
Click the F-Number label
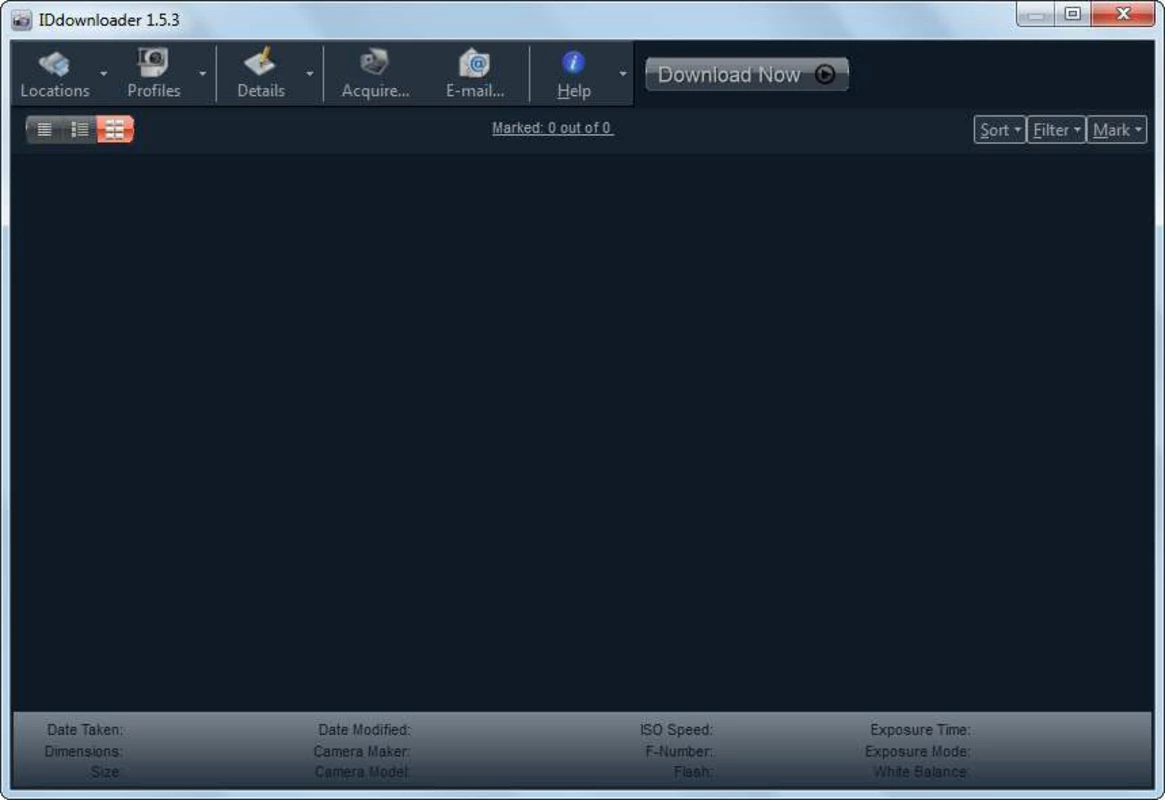click(679, 751)
